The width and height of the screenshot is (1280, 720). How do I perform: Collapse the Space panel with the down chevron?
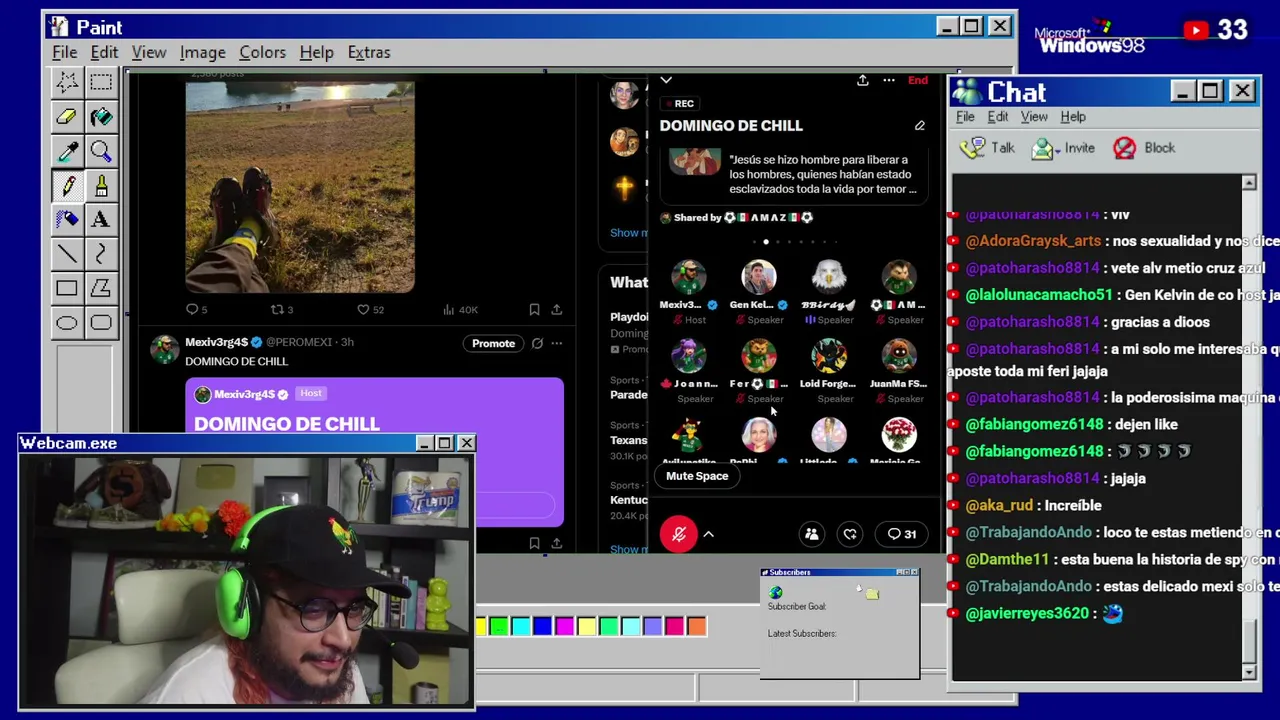pos(666,80)
